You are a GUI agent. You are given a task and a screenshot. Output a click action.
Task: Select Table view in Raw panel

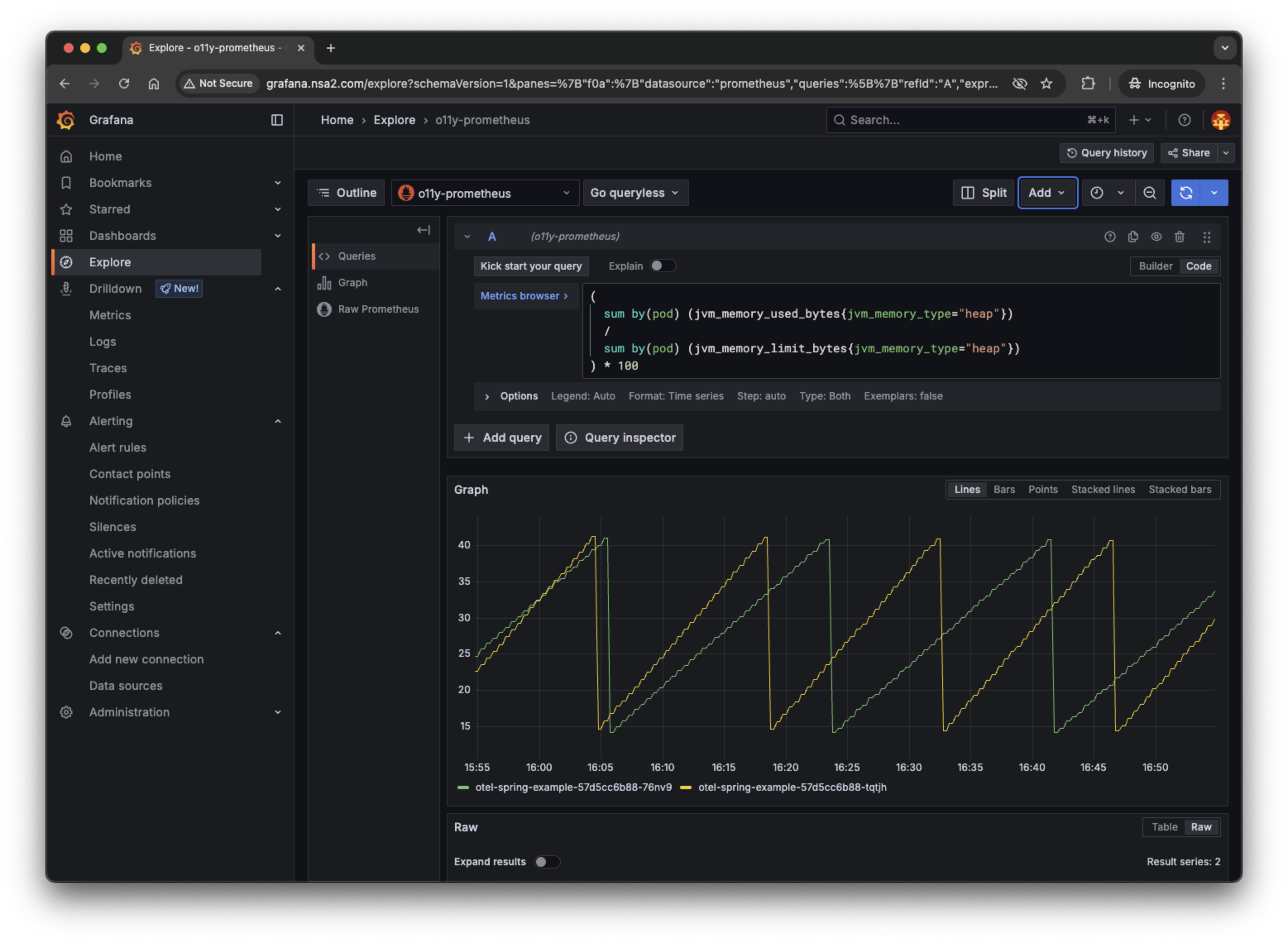pos(1164,827)
